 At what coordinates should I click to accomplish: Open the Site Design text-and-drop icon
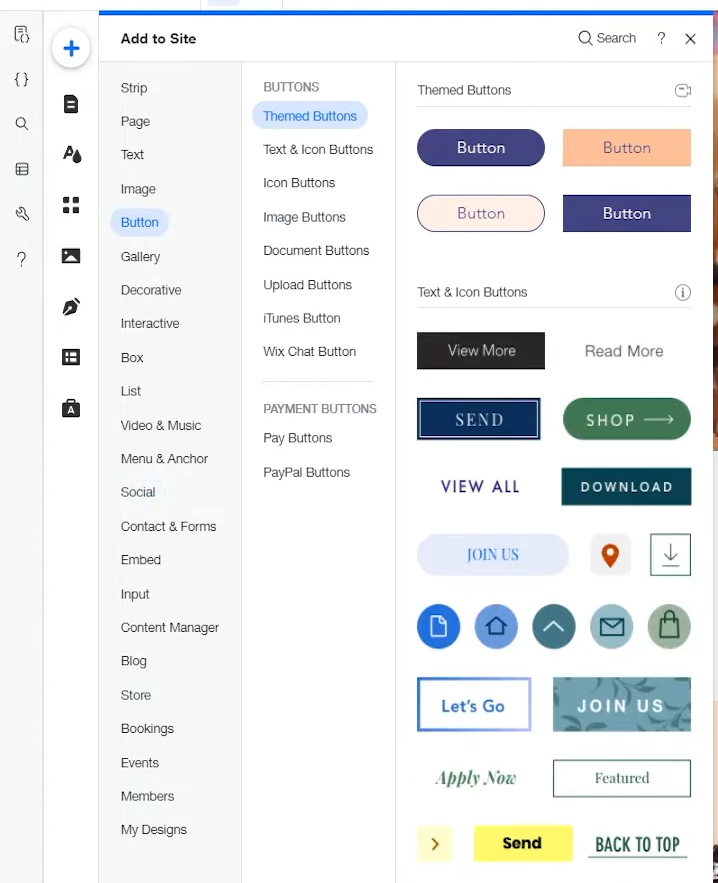(72, 154)
